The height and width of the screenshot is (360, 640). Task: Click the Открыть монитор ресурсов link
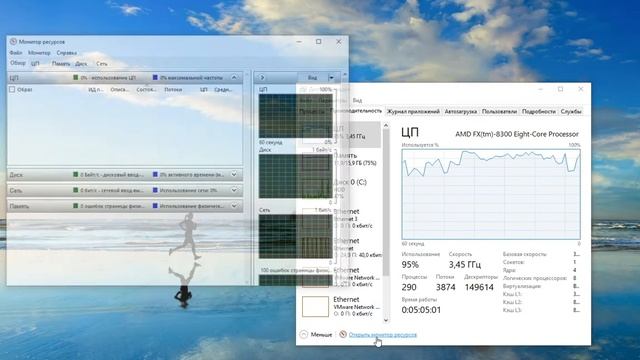pyautogui.click(x=383, y=335)
